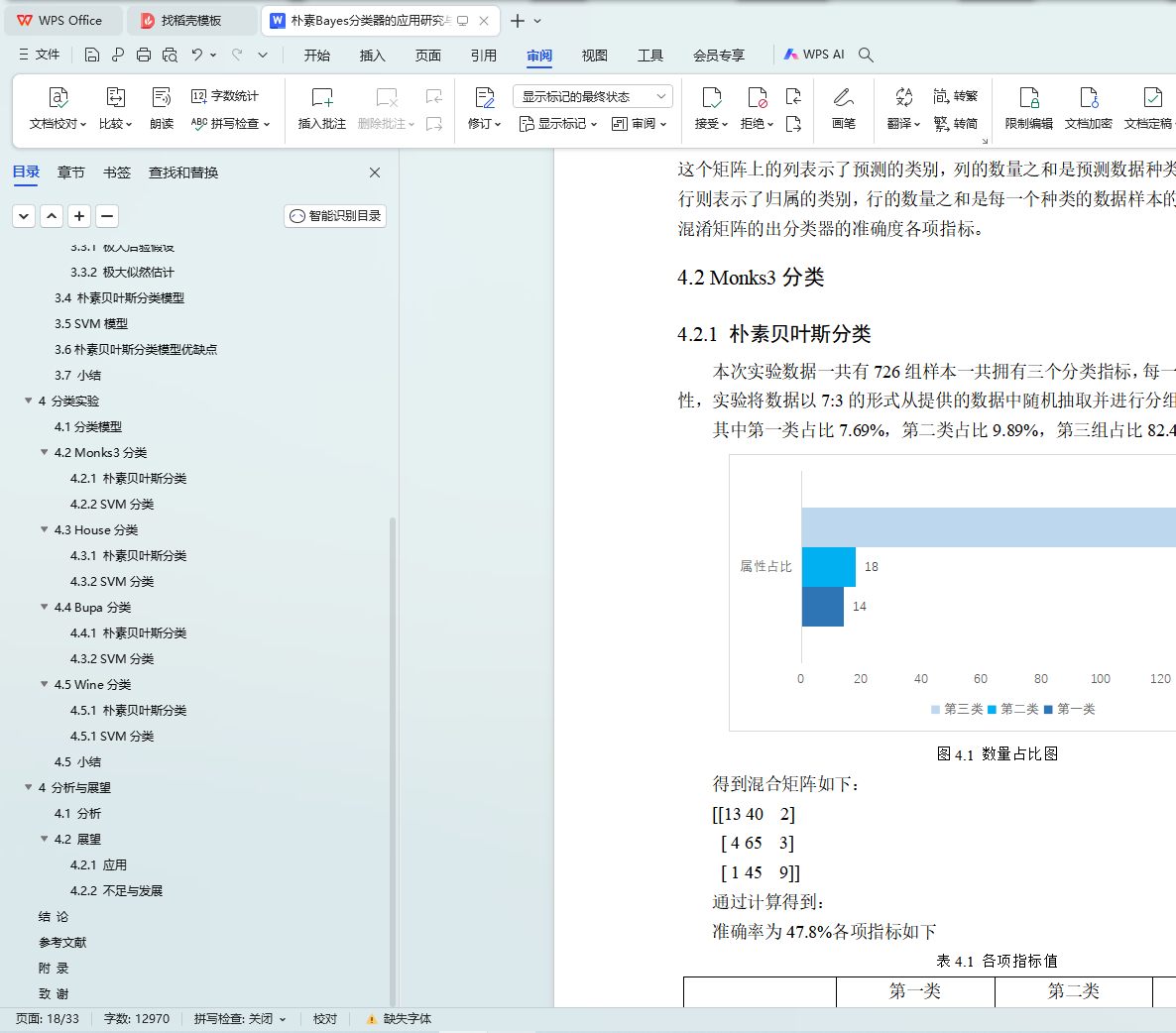The width and height of the screenshot is (1176, 1033).
Task: Open the 文件 menu
Action: tap(39, 55)
